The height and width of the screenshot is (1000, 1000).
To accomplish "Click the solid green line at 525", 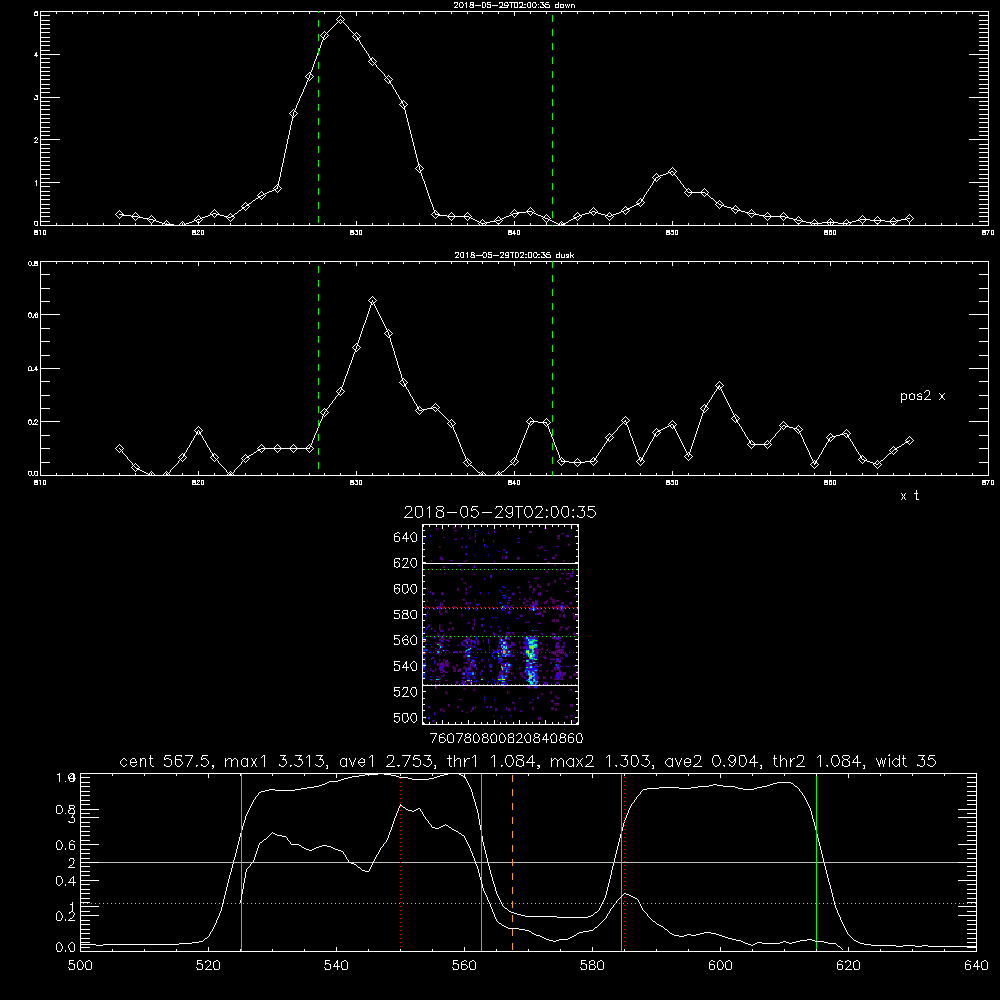I will coord(241,862).
